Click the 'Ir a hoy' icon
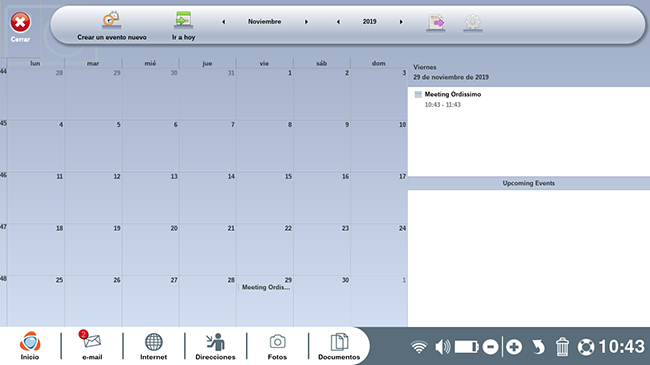 click(x=183, y=20)
